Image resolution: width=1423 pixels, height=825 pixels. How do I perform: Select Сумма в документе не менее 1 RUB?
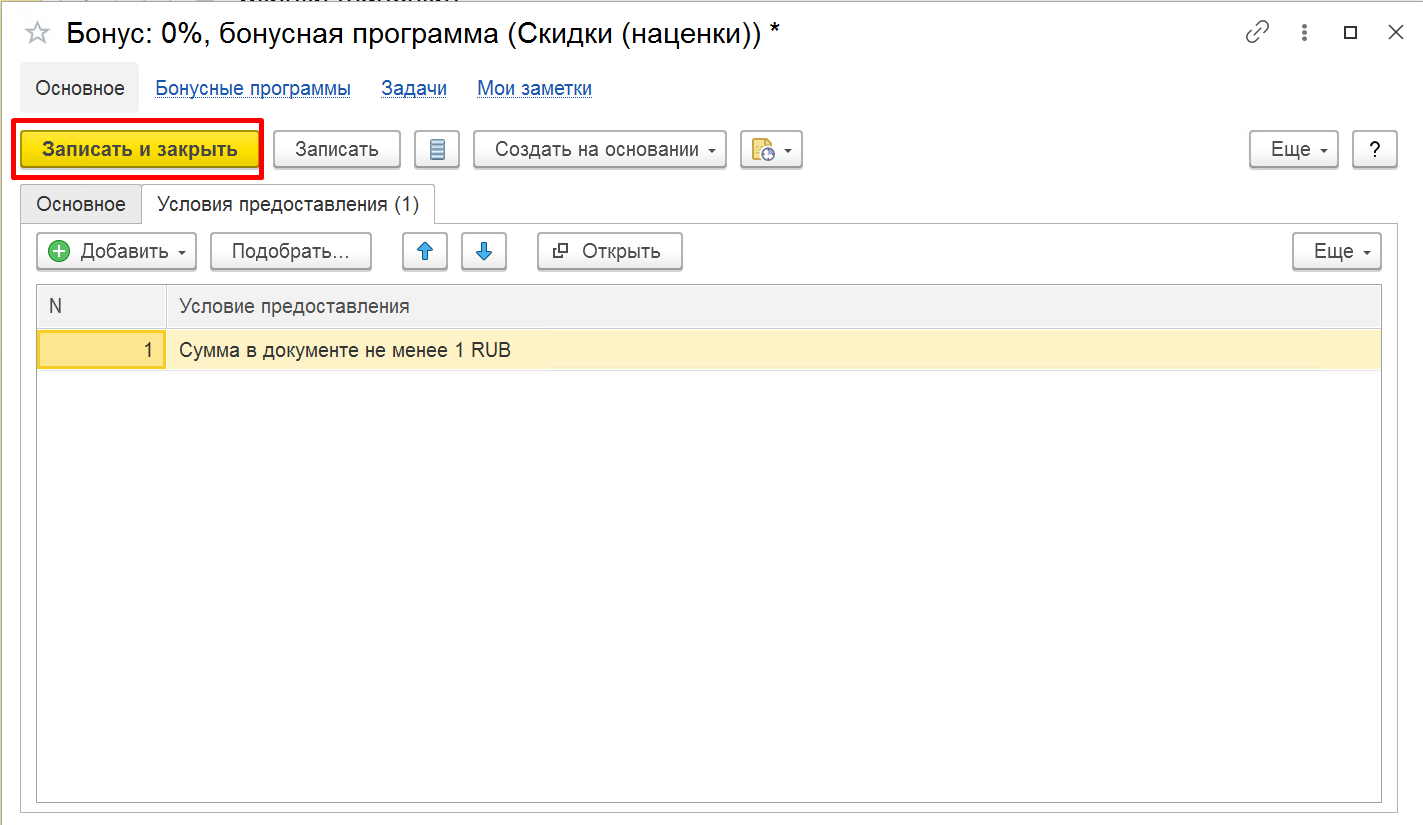[x=774, y=350]
